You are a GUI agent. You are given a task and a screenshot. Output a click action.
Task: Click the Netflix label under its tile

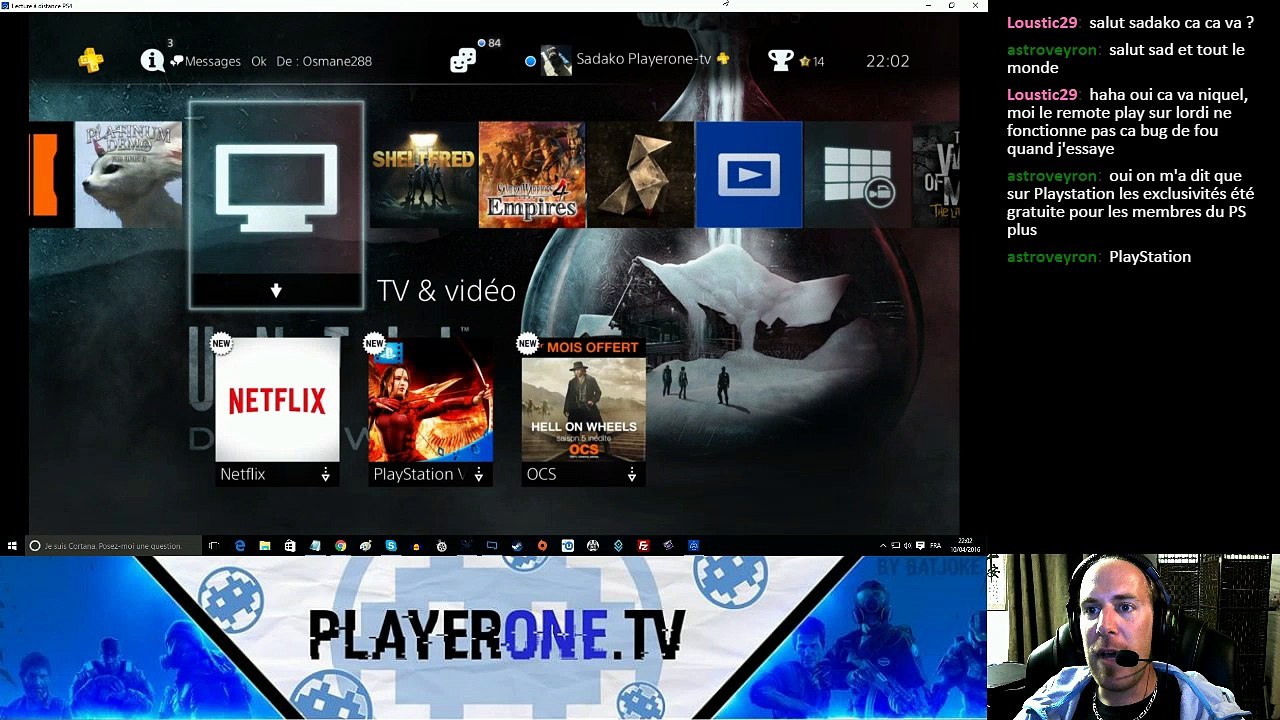(x=243, y=474)
